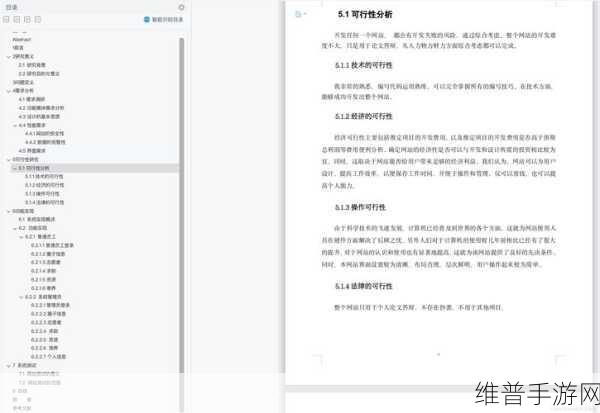Go to section 4.1 in the outline
Image resolution: width=600 pixels, height=413 pixels.
pyautogui.click(x=32, y=100)
